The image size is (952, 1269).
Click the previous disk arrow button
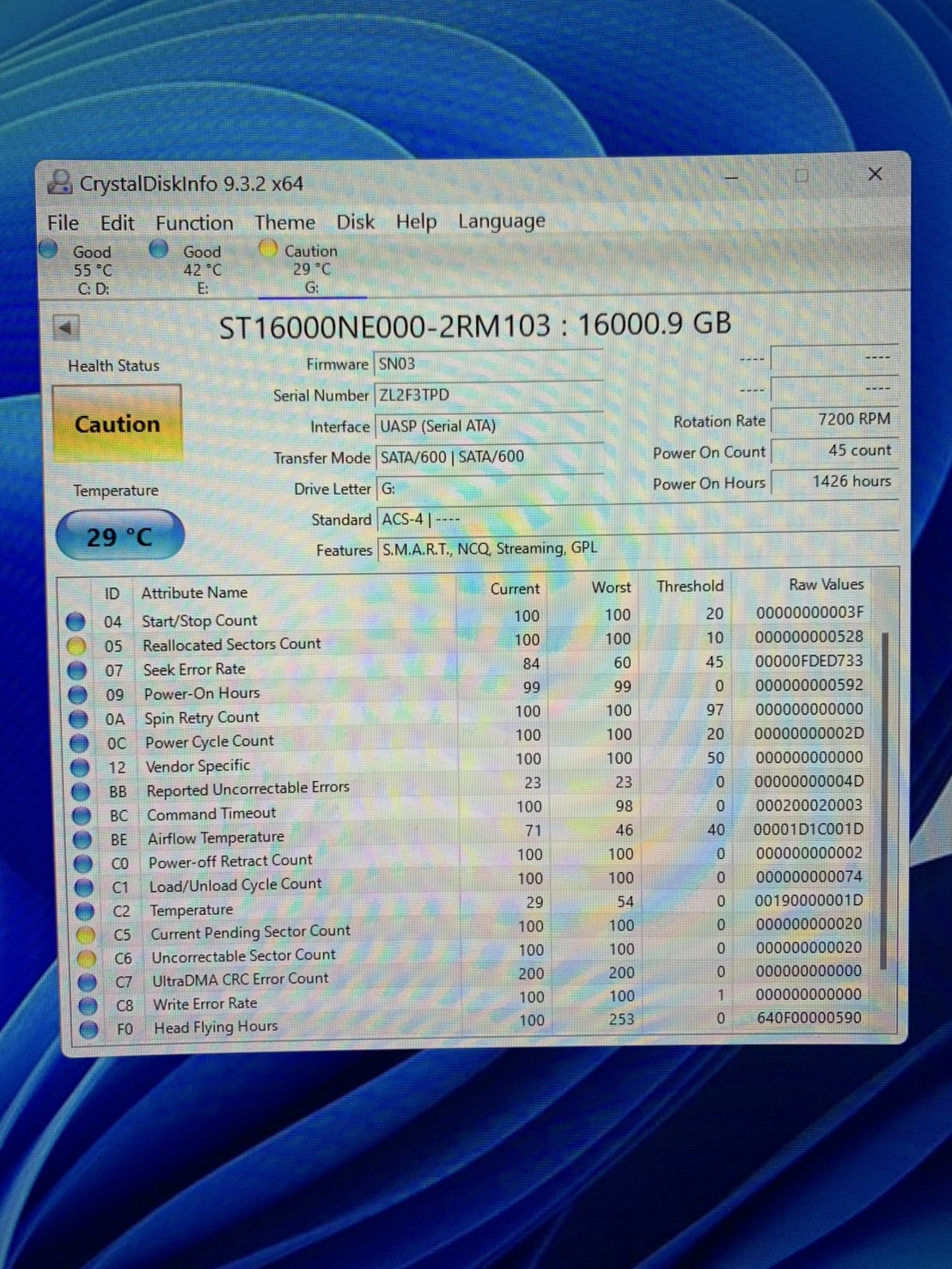point(65,327)
